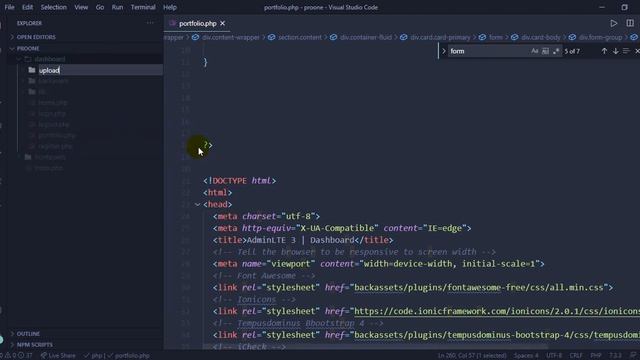Collapse the head tag fold arrow

click(198, 204)
